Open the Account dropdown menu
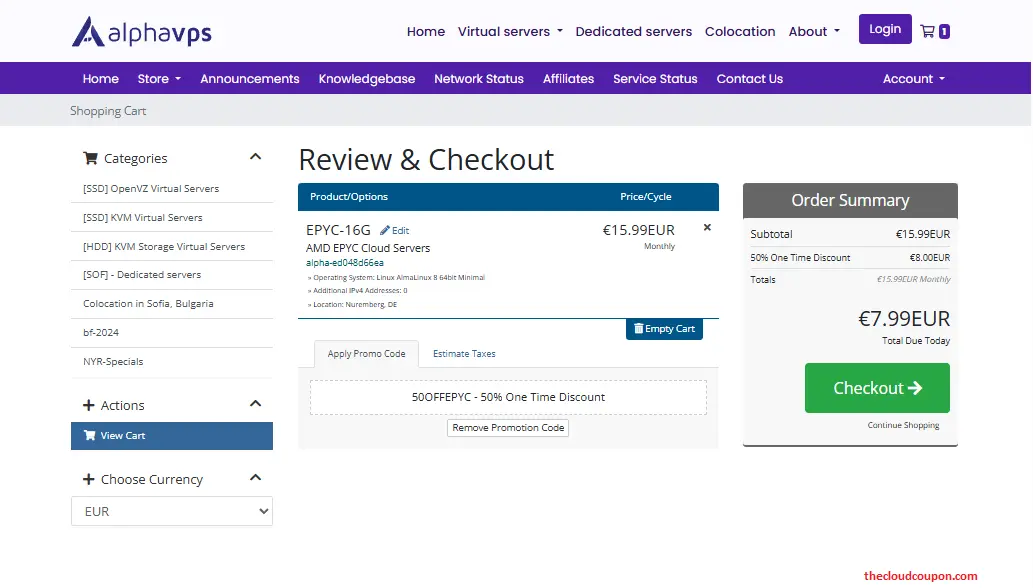 point(912,78)
